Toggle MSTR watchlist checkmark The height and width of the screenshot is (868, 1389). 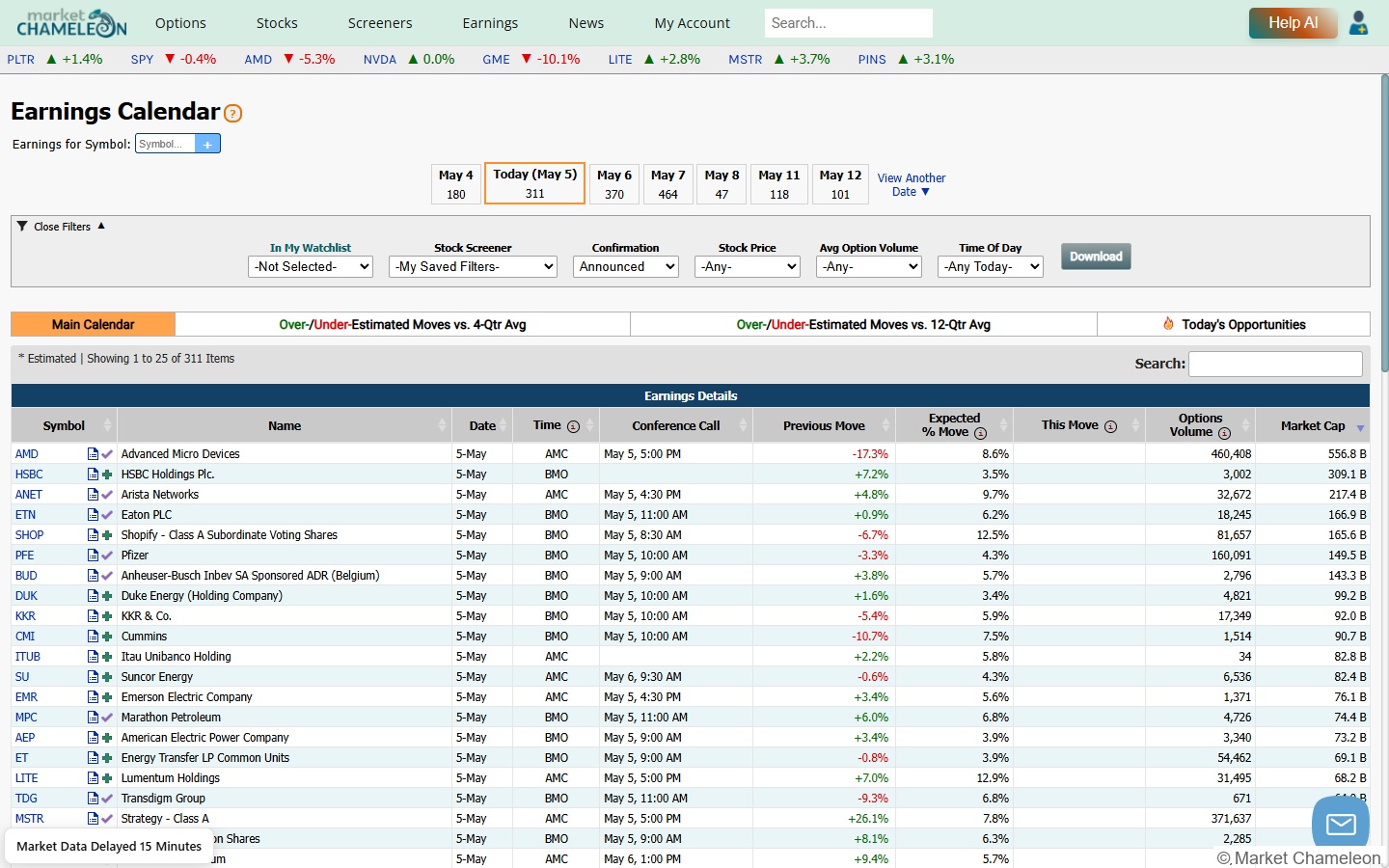[107, 819]
